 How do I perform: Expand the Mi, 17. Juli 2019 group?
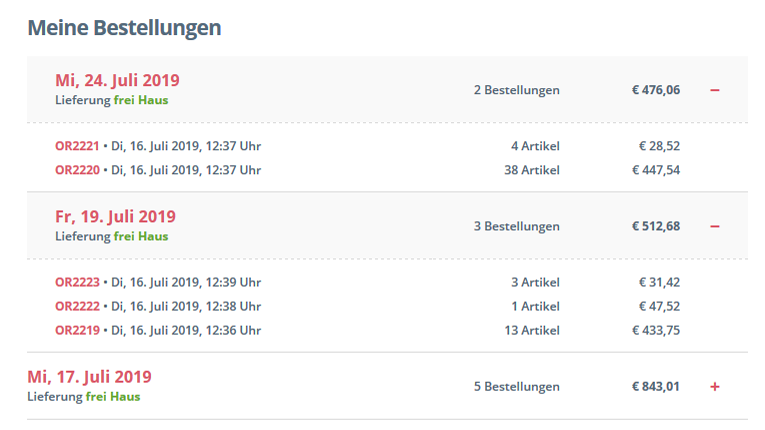(715, 387)
